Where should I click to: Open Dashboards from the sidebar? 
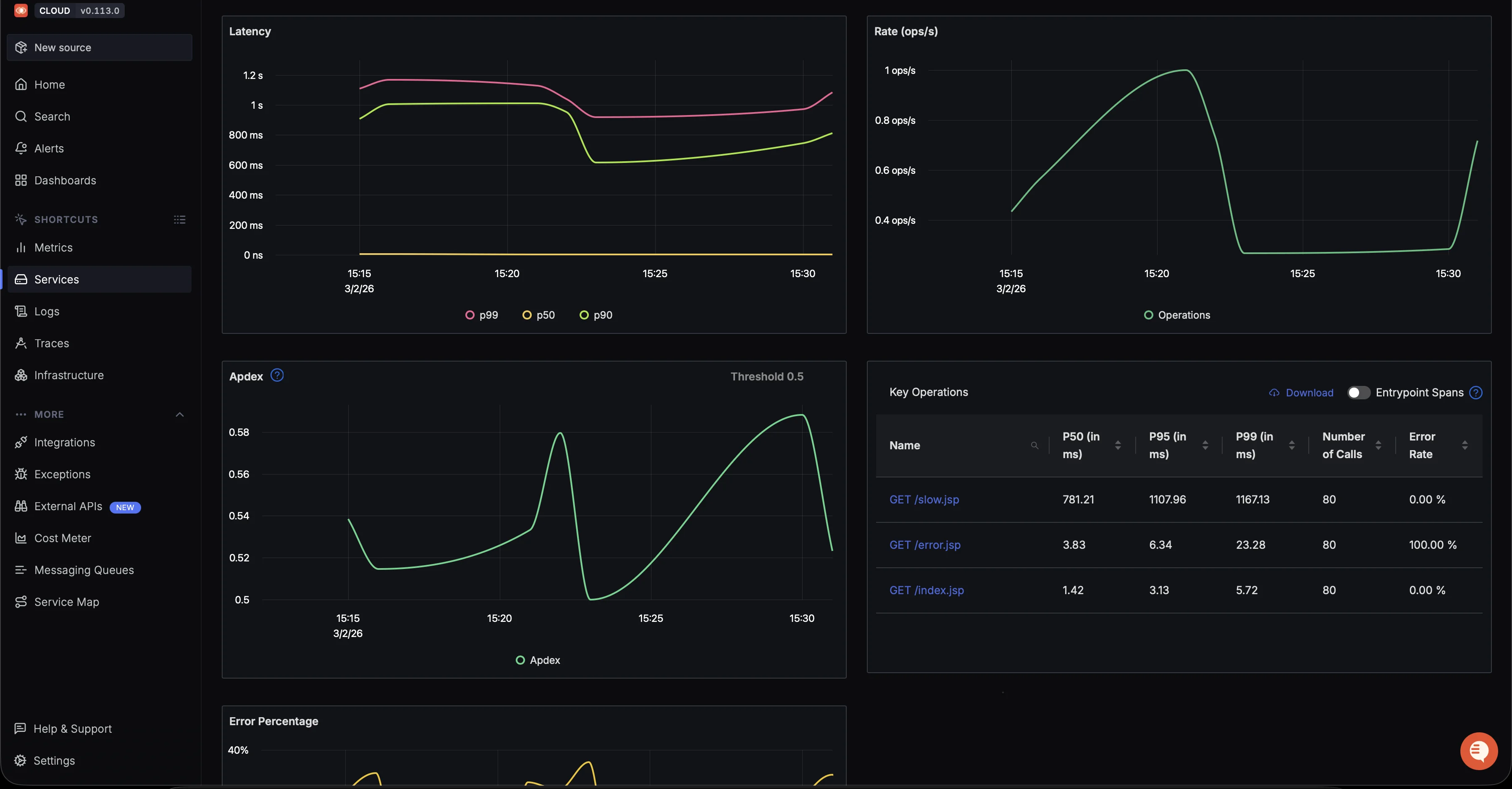click(65, 180)
